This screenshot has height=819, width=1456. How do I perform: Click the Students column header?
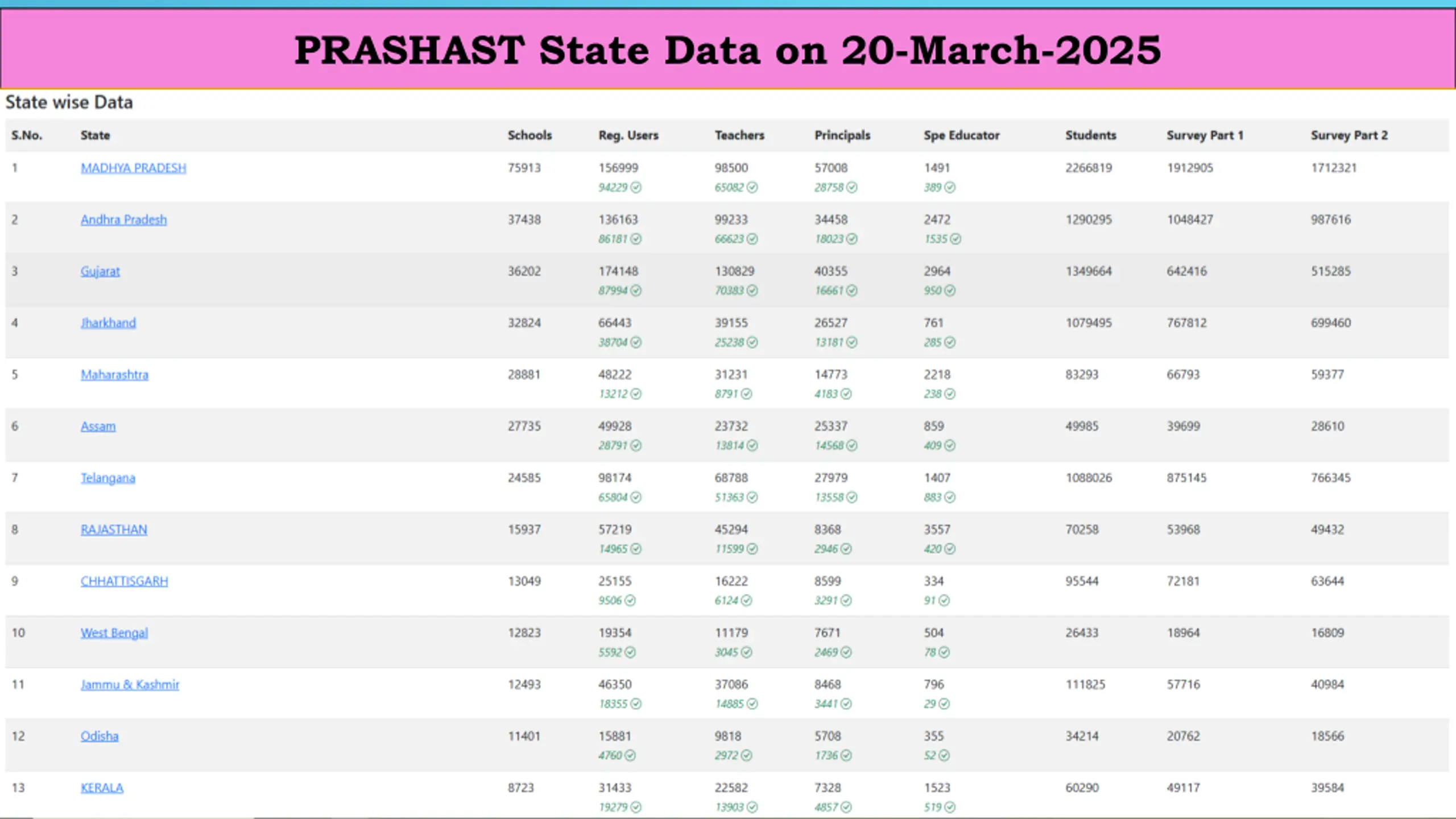pos(1090,135)
